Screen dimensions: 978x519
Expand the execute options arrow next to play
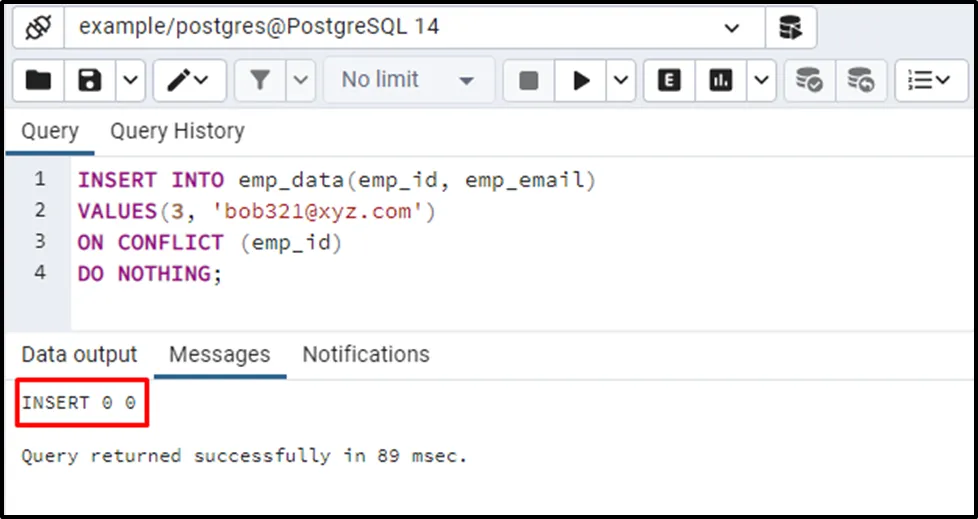pyautogui.click(x=620, y=80)
